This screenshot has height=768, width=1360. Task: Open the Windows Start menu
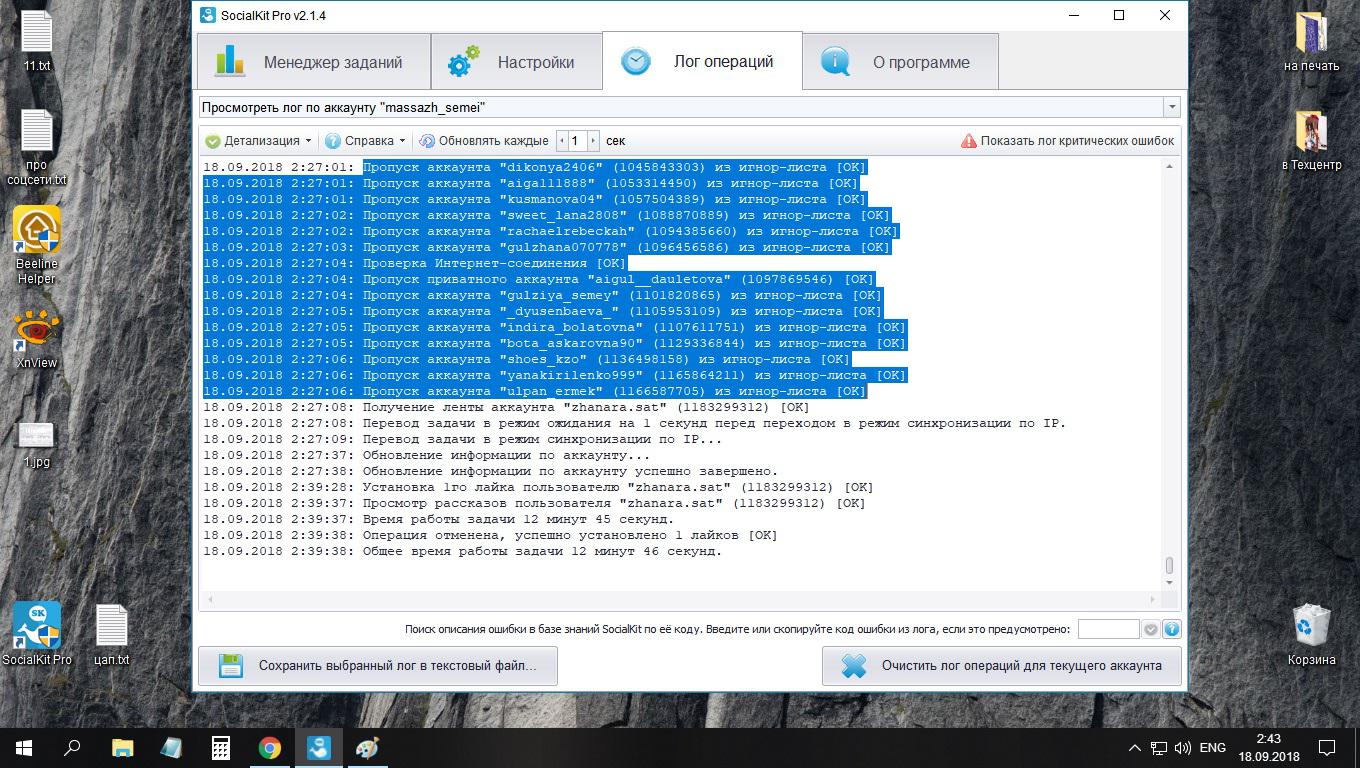click(24, 747)
